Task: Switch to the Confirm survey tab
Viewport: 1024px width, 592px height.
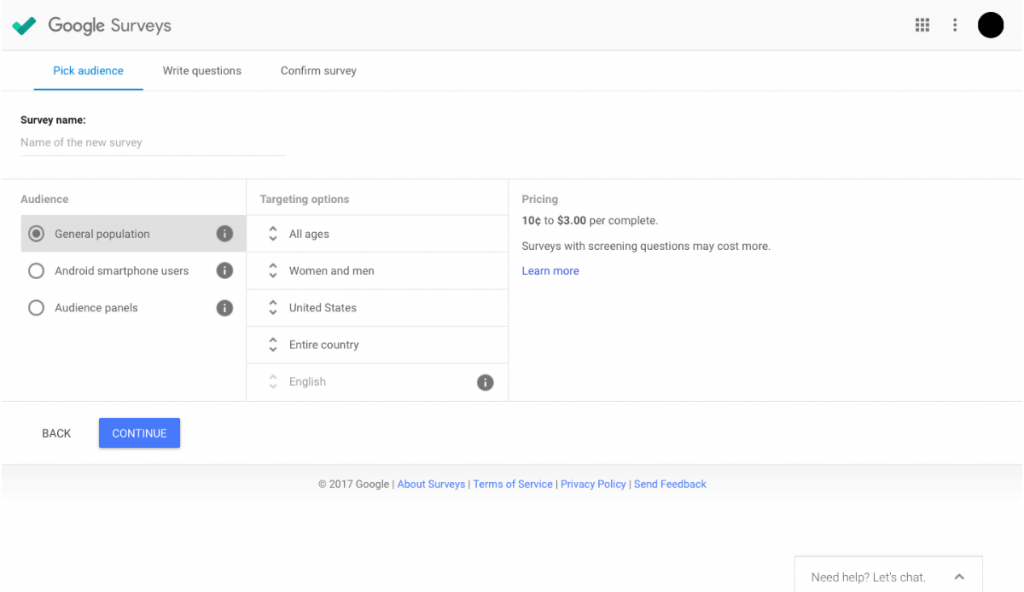Action: [x=318, y=70]
